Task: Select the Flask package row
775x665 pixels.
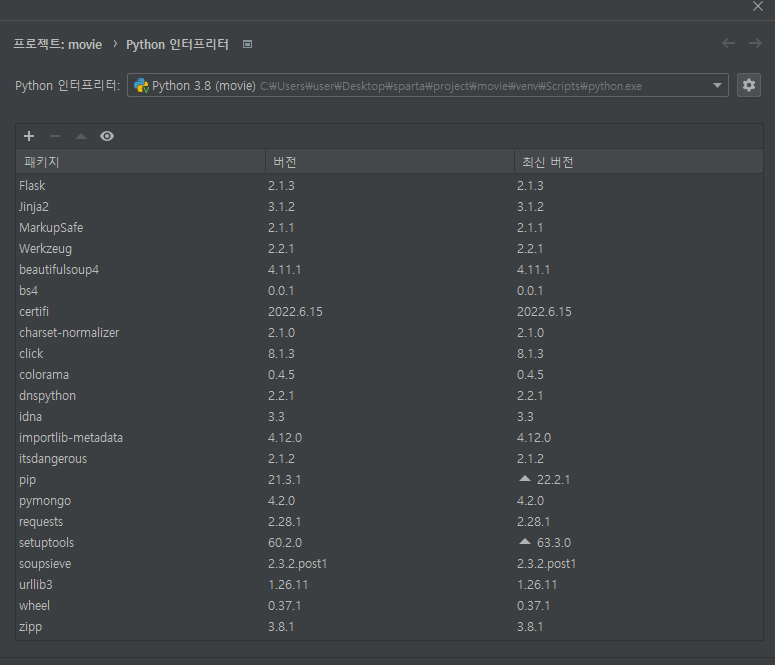Action: (389, 186)
